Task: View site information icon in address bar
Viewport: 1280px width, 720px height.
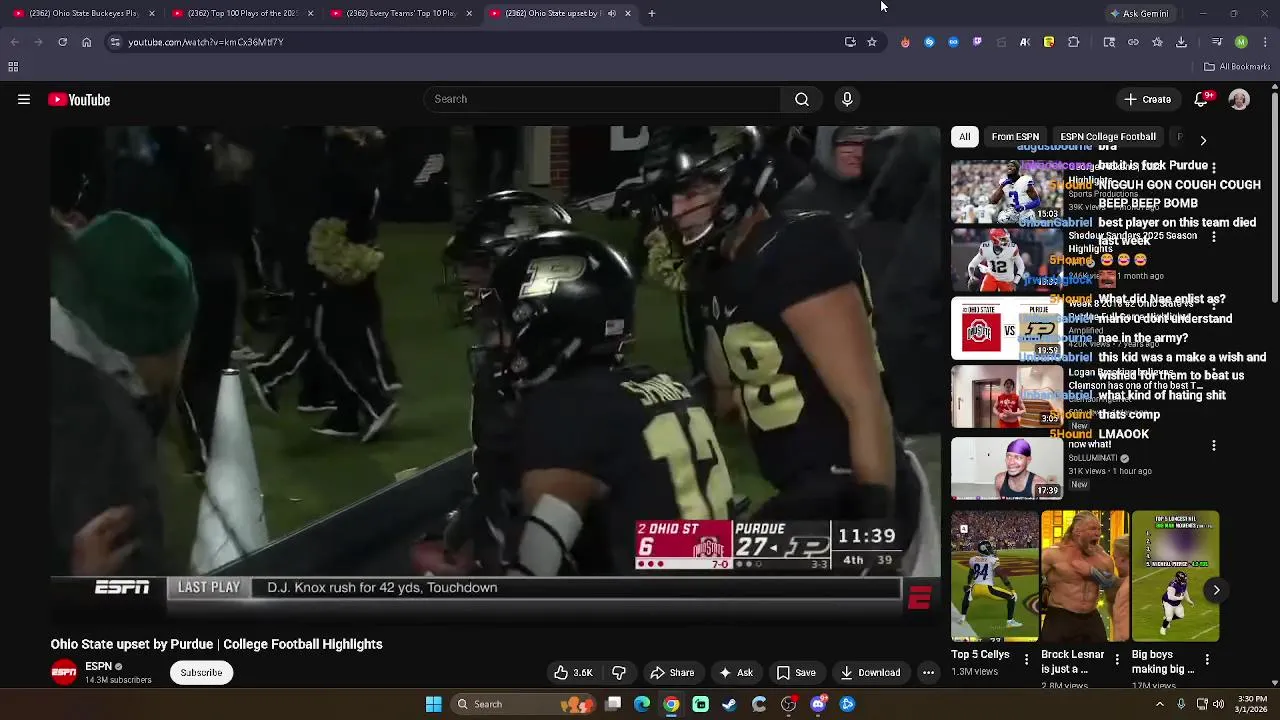Action: pos(115,42)
